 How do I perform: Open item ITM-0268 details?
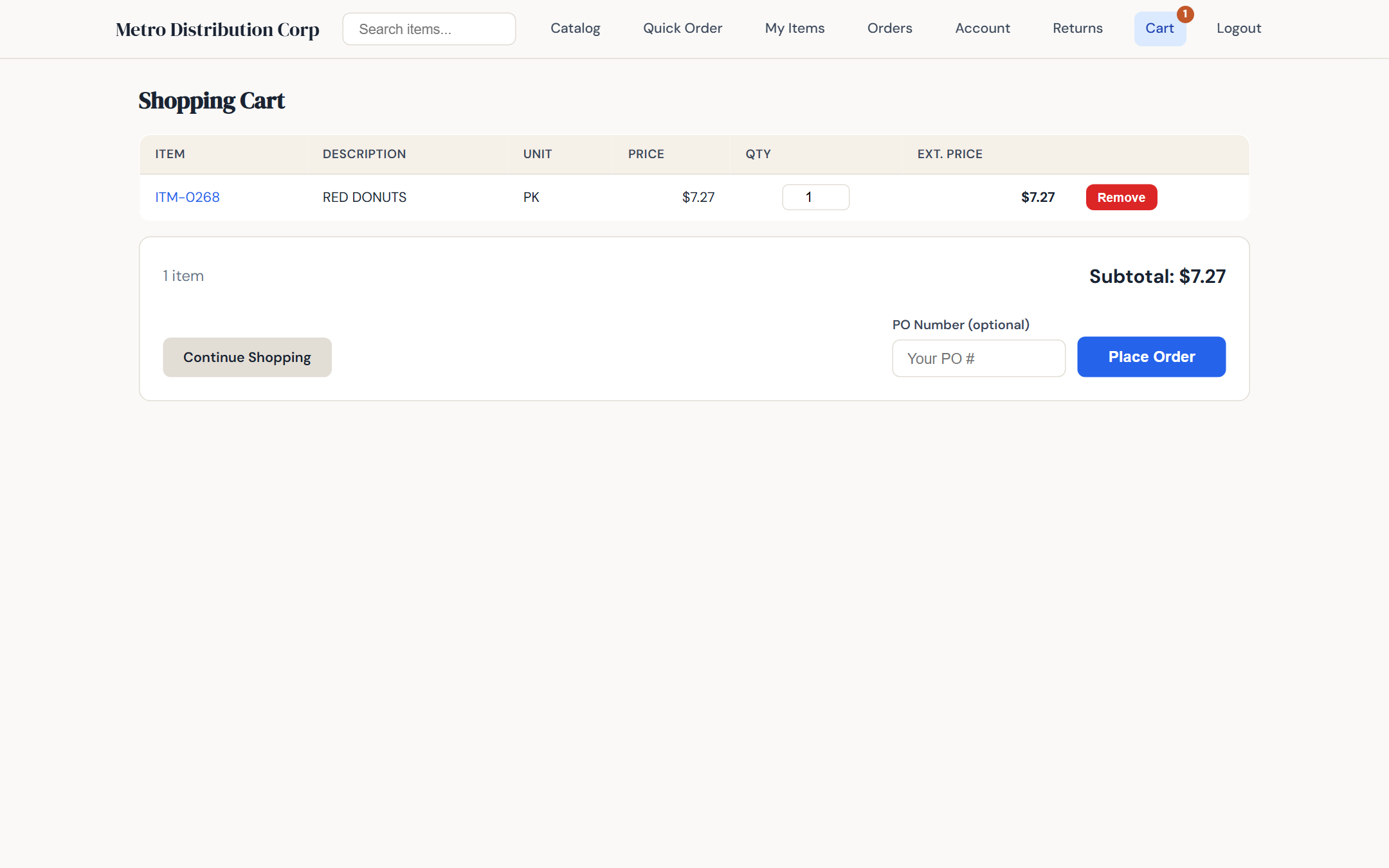coord(188,197)
